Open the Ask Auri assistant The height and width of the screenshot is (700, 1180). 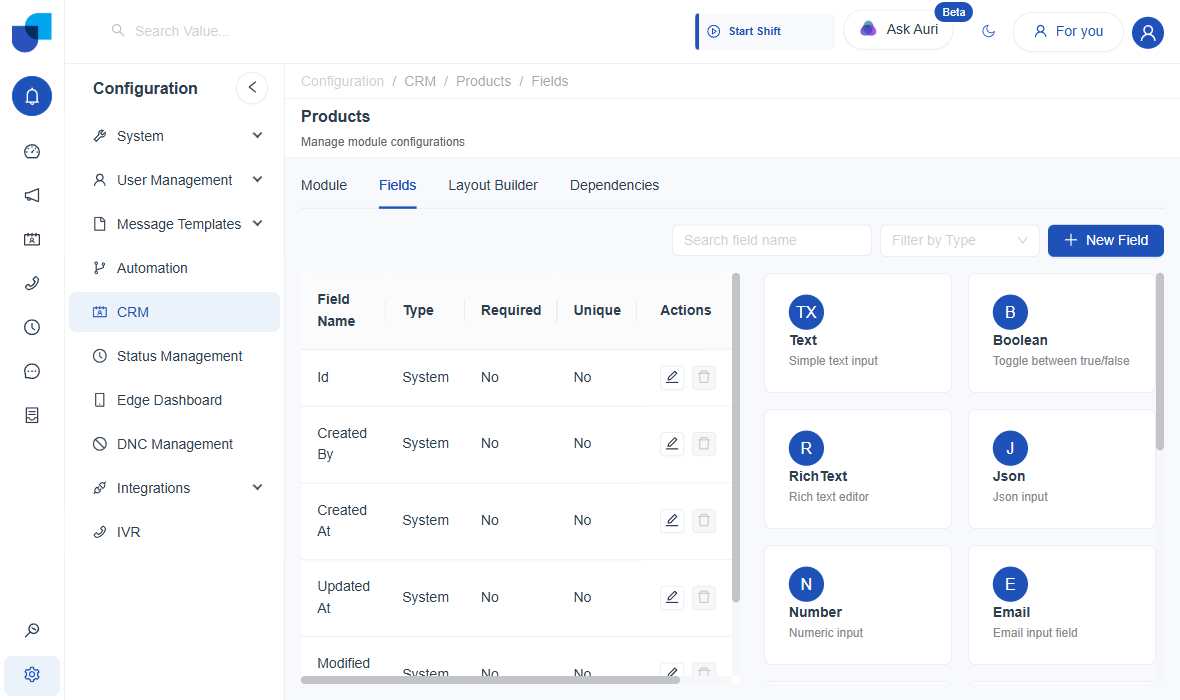pyautogui.click(x=899, y=29)
